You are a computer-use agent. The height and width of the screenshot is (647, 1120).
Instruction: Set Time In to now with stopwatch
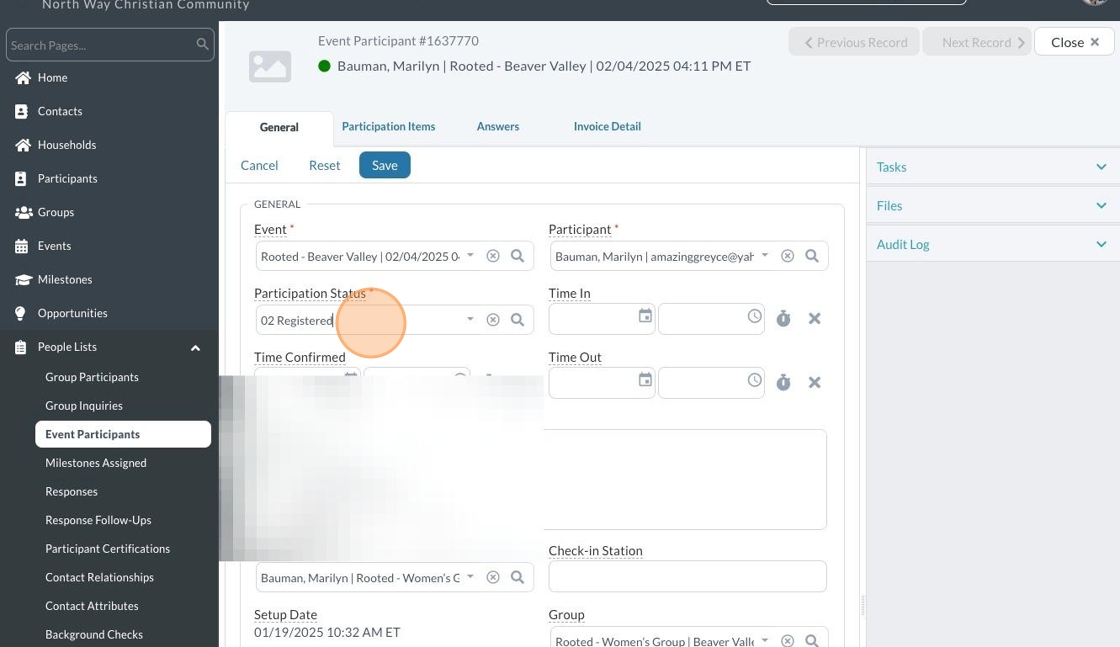(784, 319)
